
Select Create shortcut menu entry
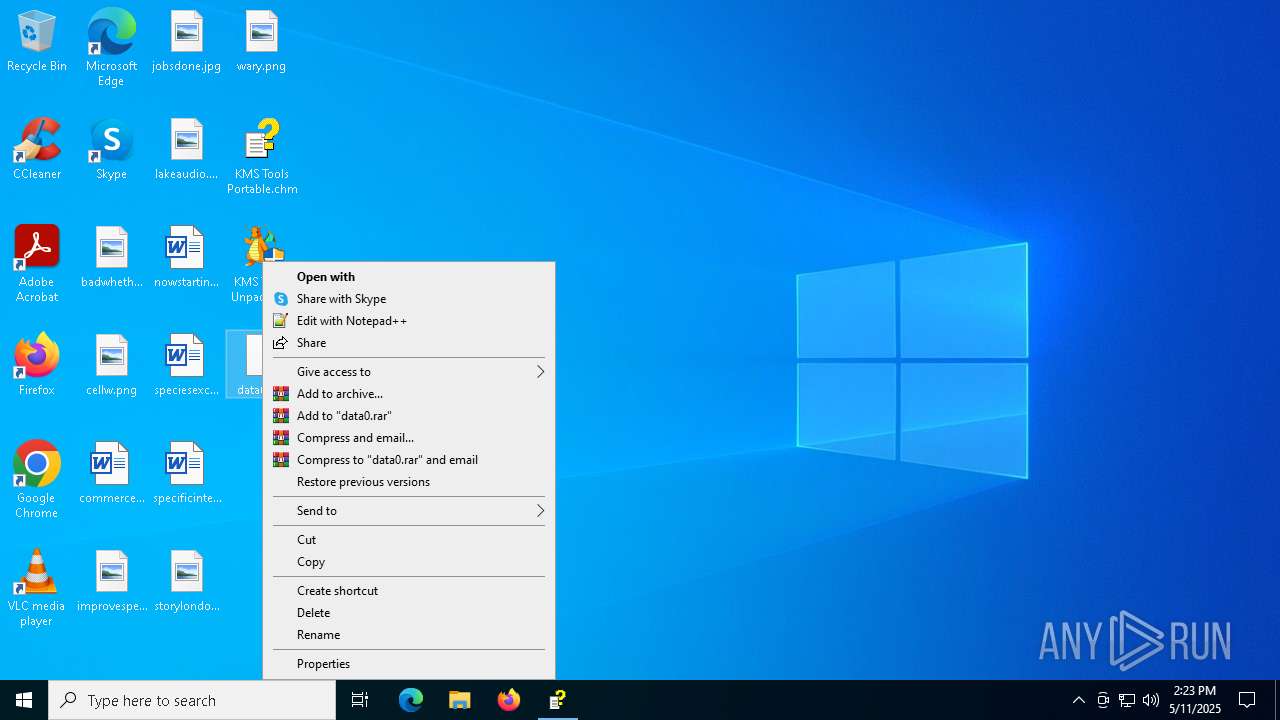pos(409,591)
